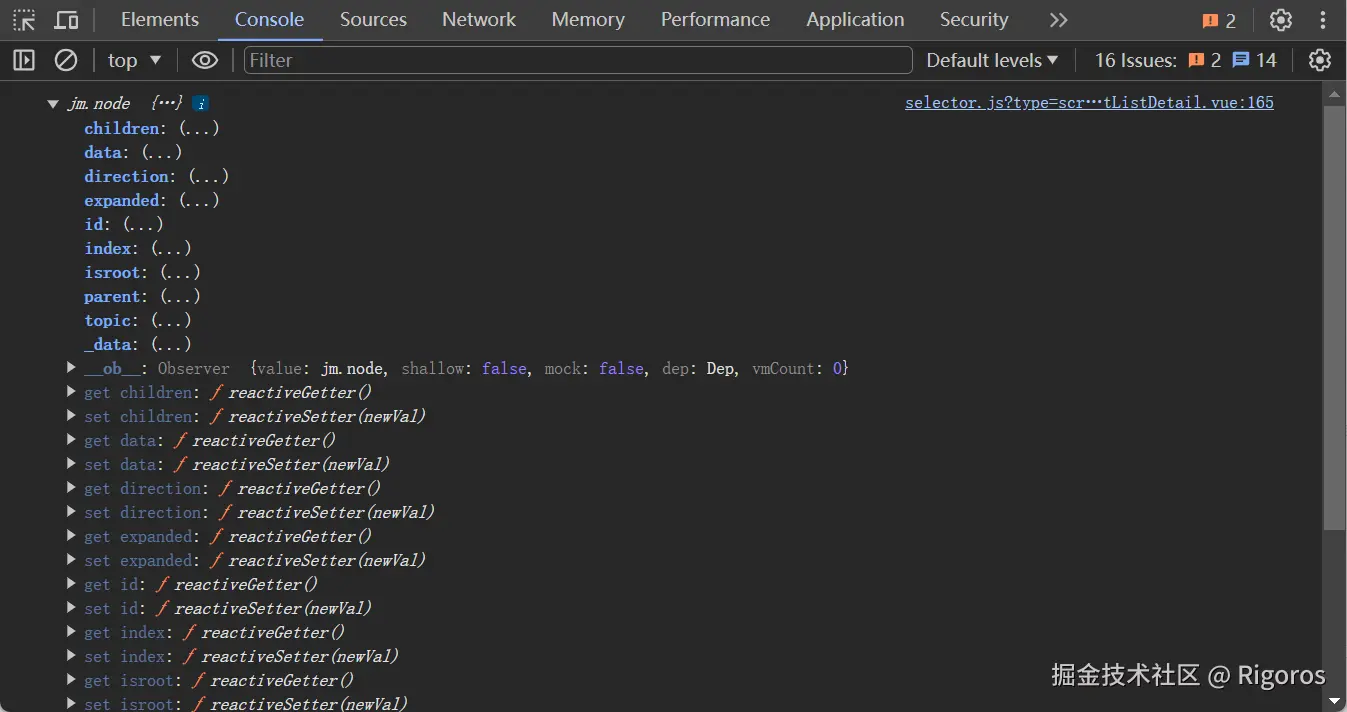Toggle the device toolbar icon
Viewport: 1347px width, 712px height.
[66, 20]
